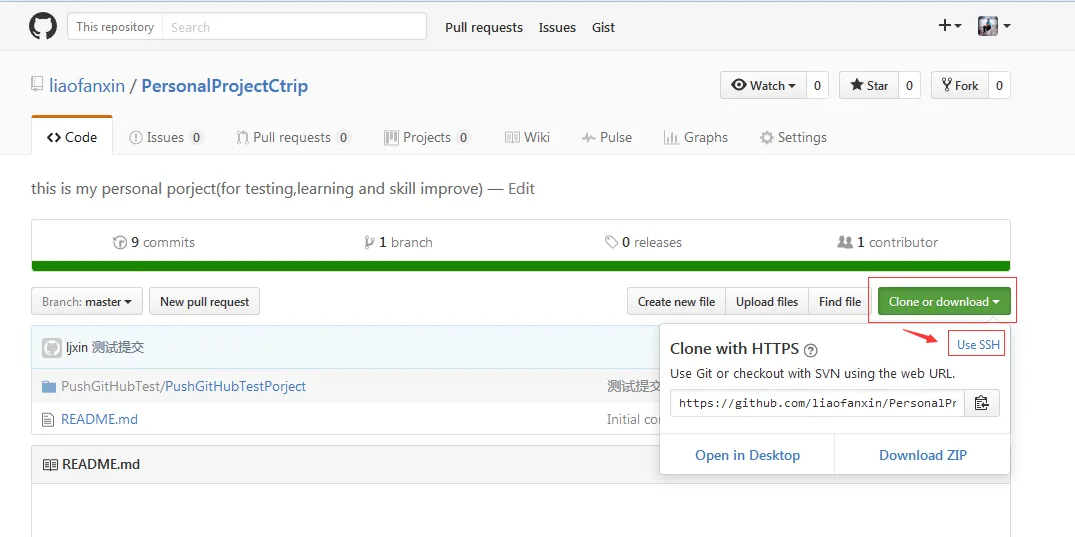1075x537 pixels.
Task: Click the New pull request button
Action: [204, 302]
